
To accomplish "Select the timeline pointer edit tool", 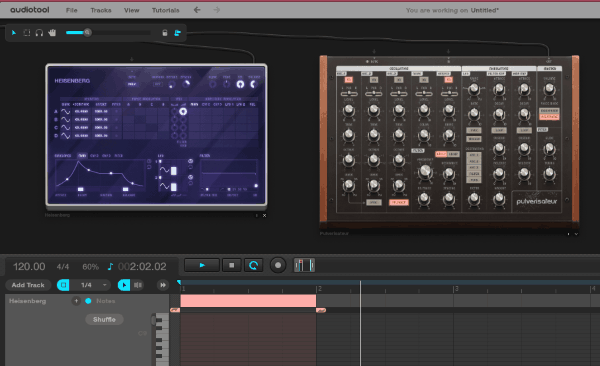I will pyautogui.click(x=124, y=285).
